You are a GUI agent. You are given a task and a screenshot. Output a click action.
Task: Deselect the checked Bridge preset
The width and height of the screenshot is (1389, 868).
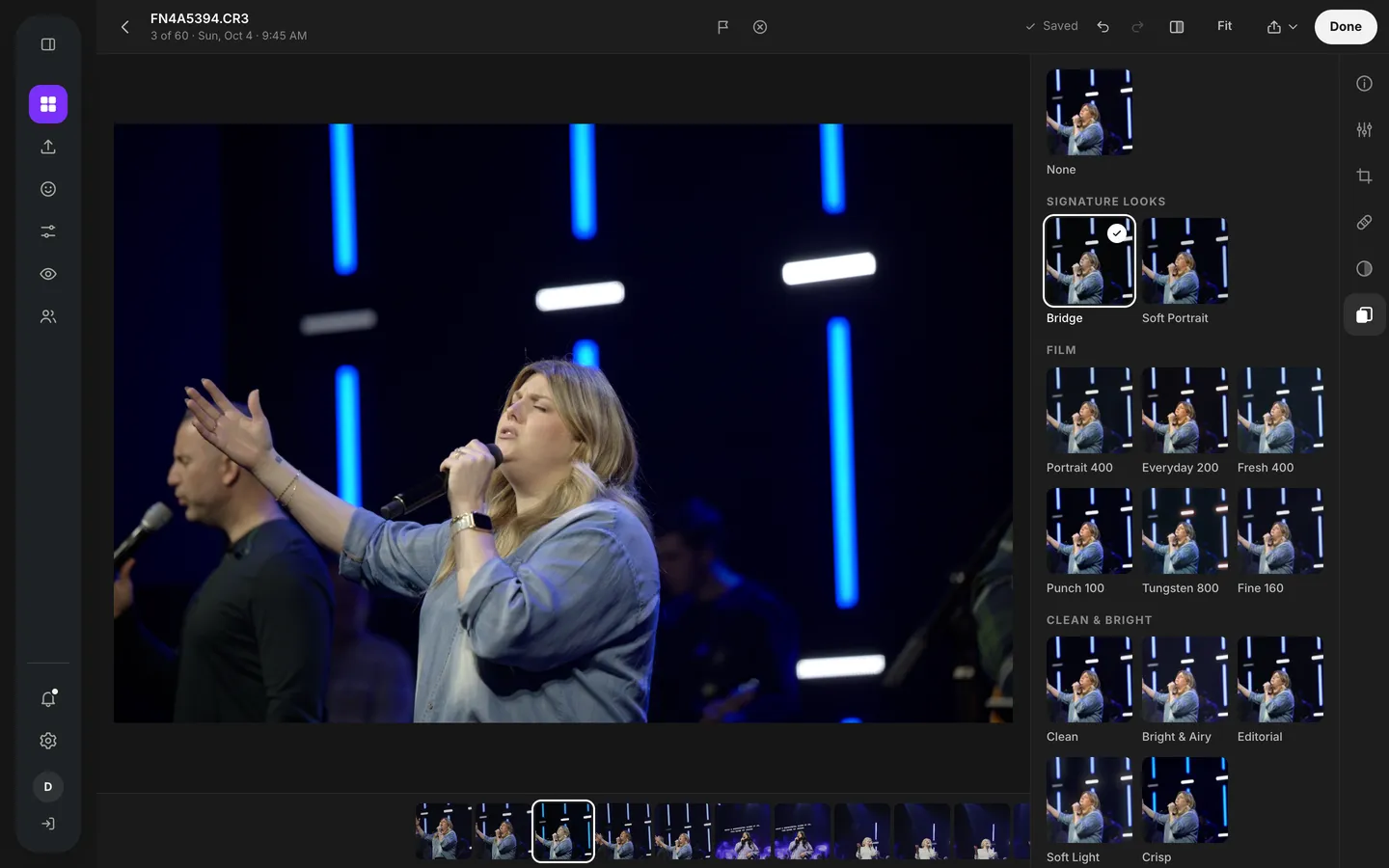pos(1090,260)
